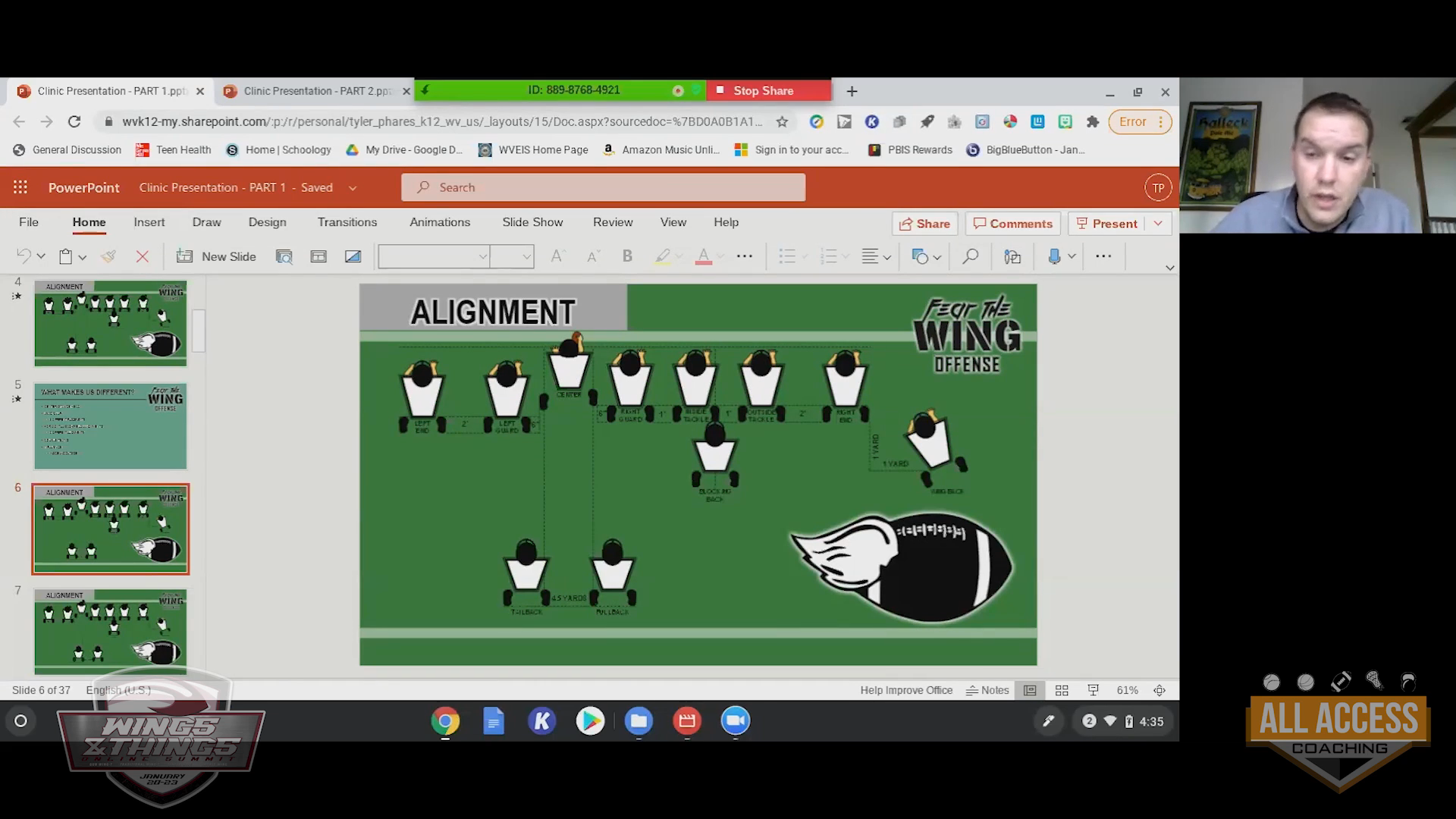Click the Fit to window icon

click(x=1159, y=690)
